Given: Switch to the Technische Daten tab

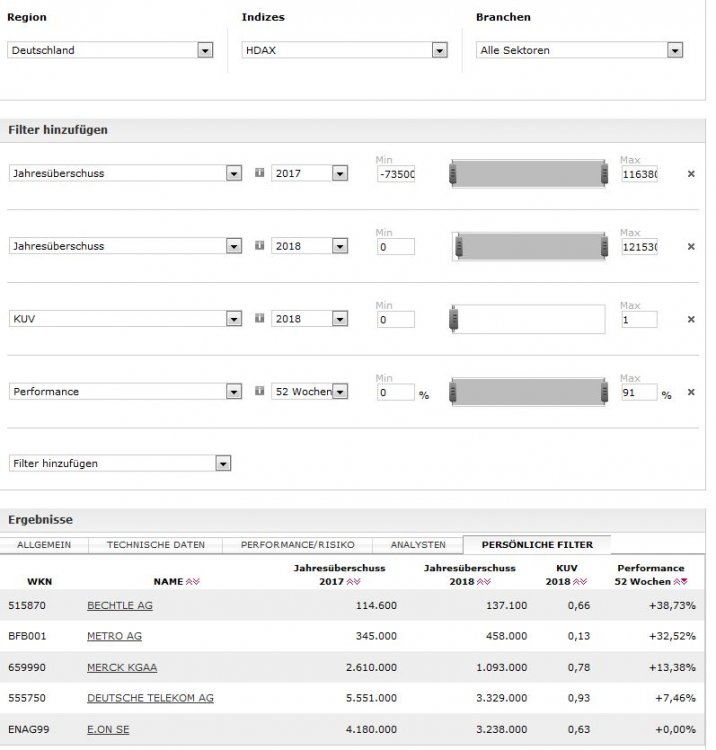Looking at the screenshot, I should tap(156, 545).
